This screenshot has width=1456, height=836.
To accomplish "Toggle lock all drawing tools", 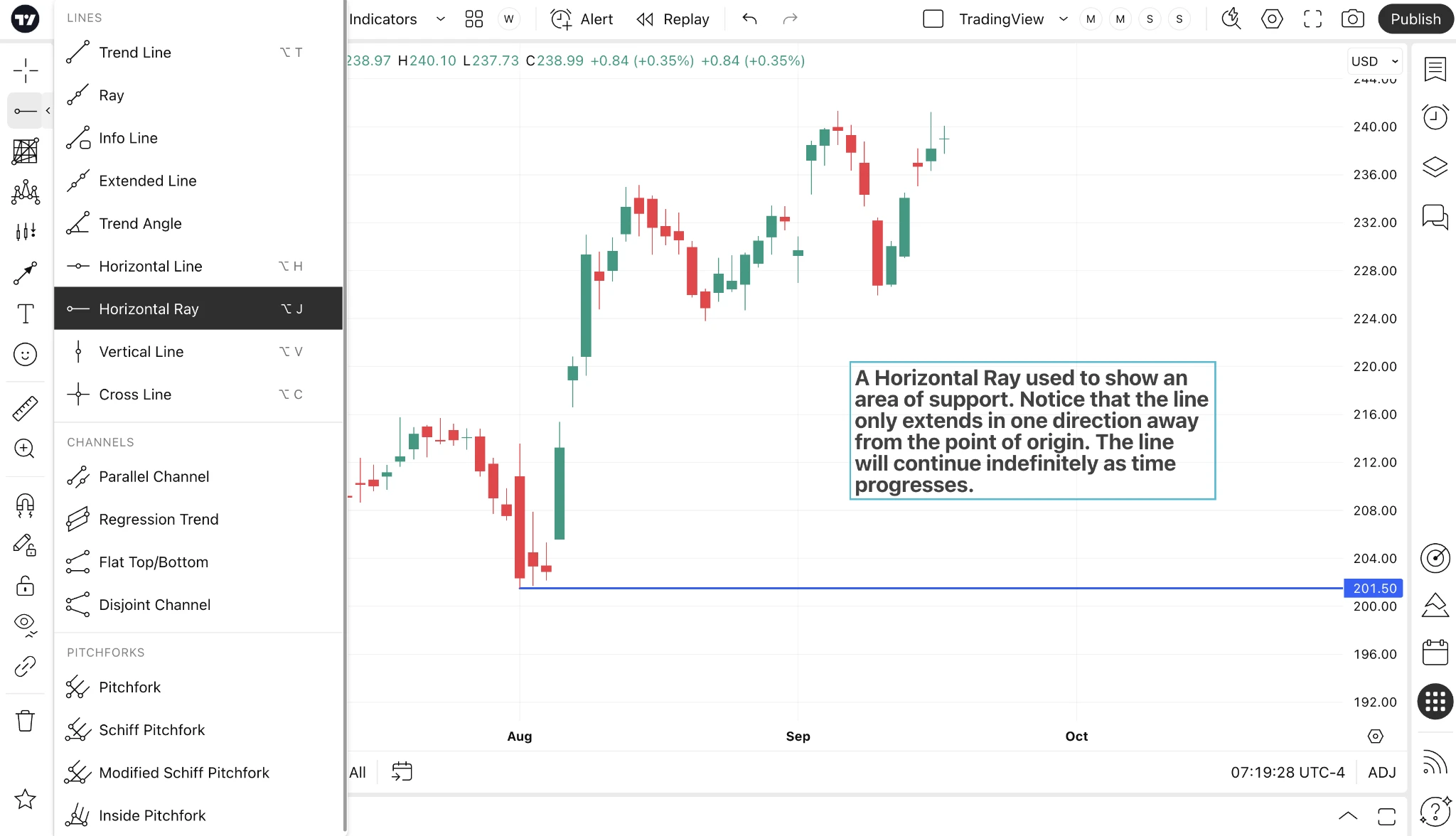I will tap(26, 586).
